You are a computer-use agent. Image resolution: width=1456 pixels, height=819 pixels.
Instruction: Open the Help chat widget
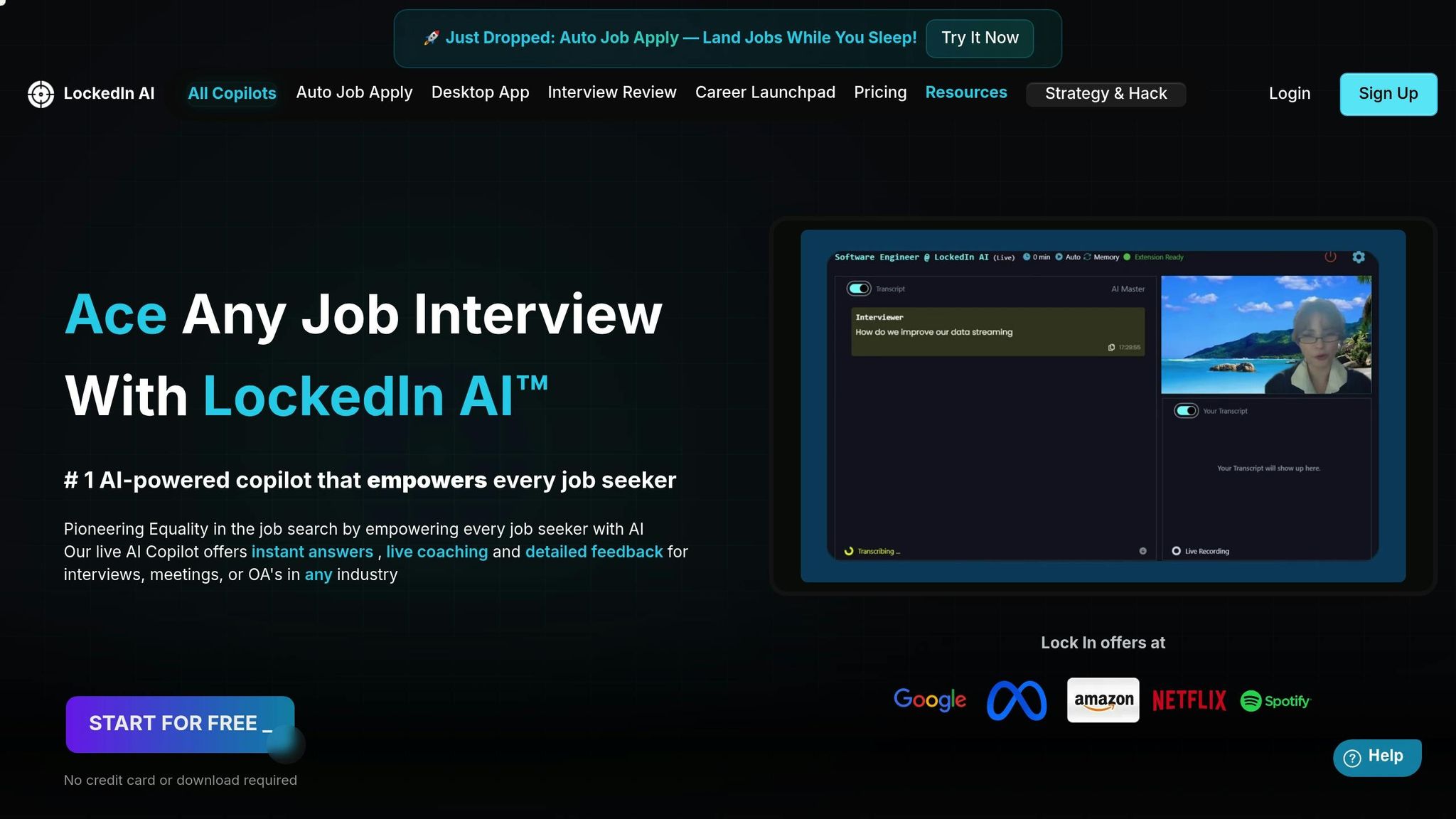point(1377,757)
